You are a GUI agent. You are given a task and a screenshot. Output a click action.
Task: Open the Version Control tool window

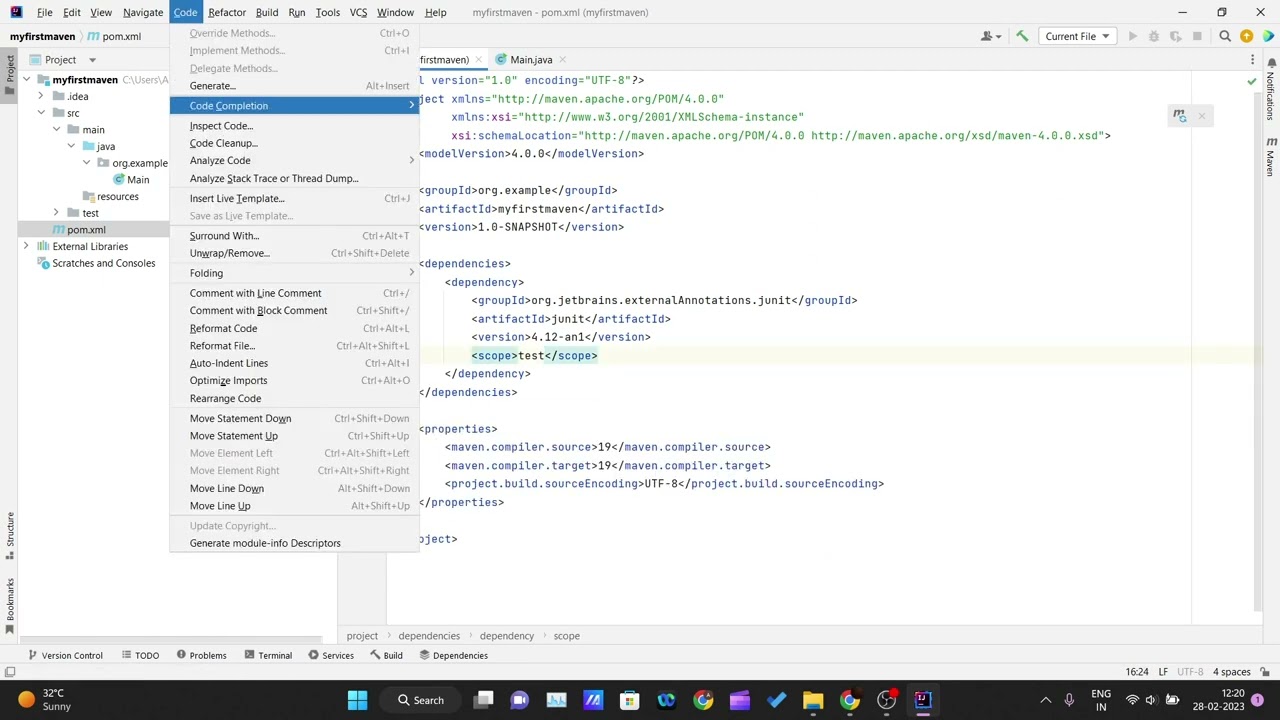tap(65, 655)
